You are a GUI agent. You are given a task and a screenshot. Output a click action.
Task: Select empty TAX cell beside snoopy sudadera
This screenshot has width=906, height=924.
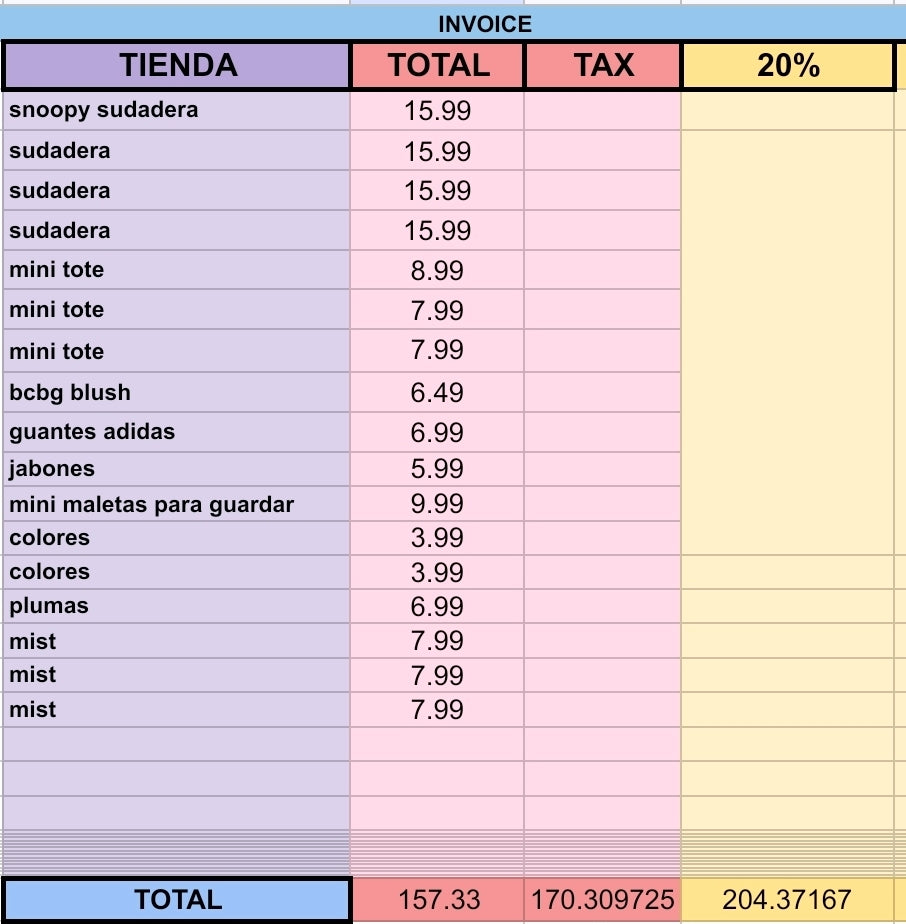click(602, 110)
